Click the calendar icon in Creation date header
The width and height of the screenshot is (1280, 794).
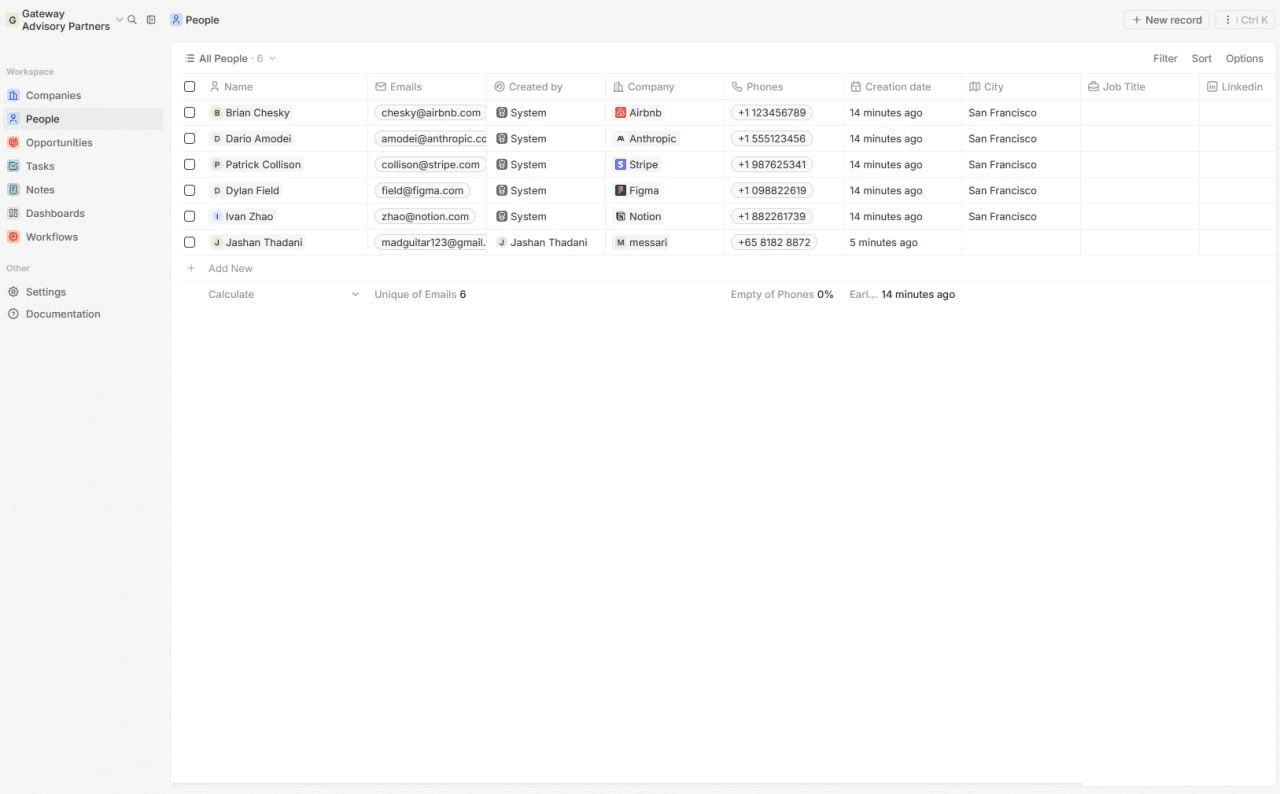(x=856, y=87)
